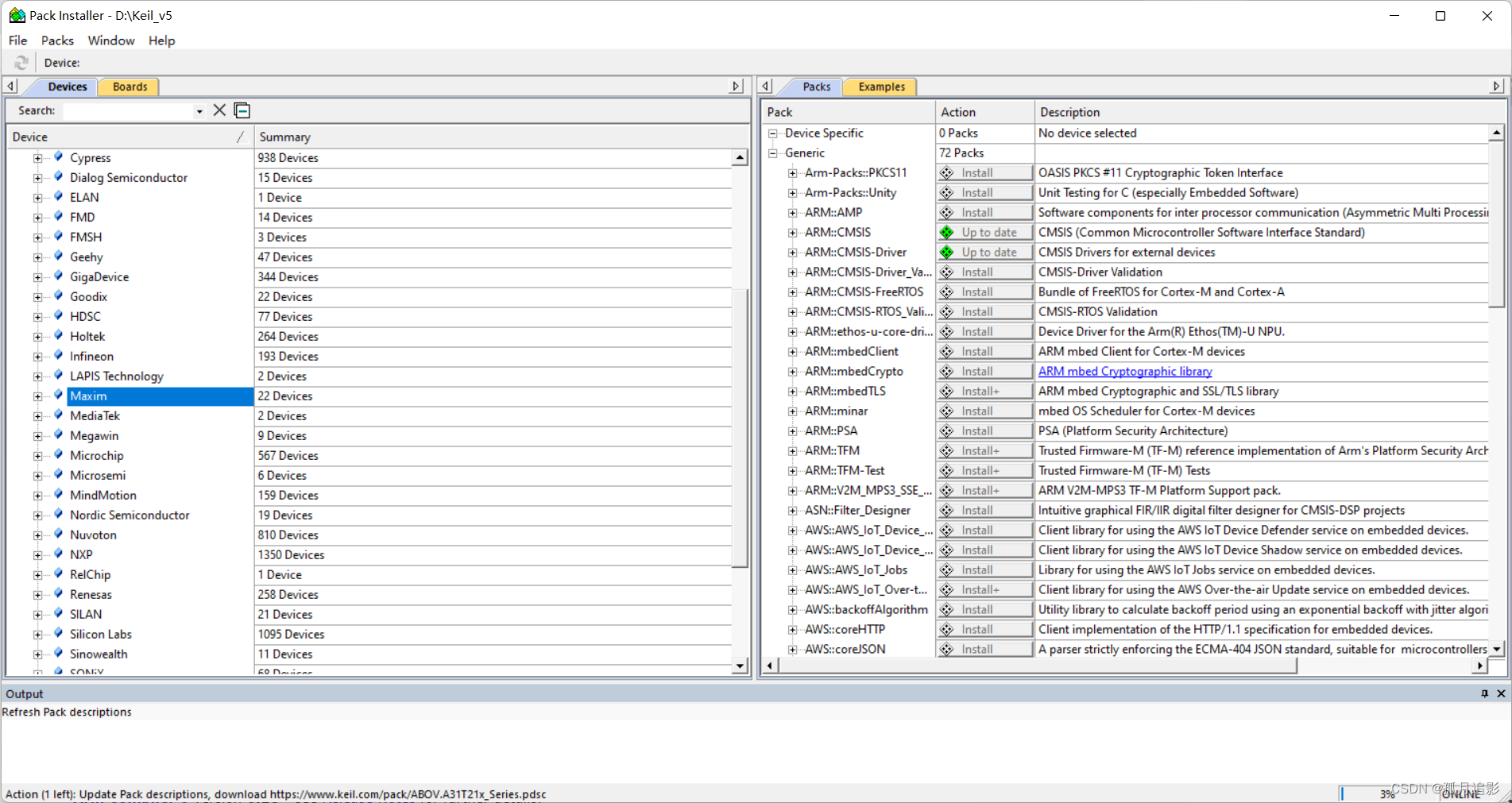Click the NXP vendor diamond icon
The height and width of the screenshot is (803, 1512).
[58, 554]
